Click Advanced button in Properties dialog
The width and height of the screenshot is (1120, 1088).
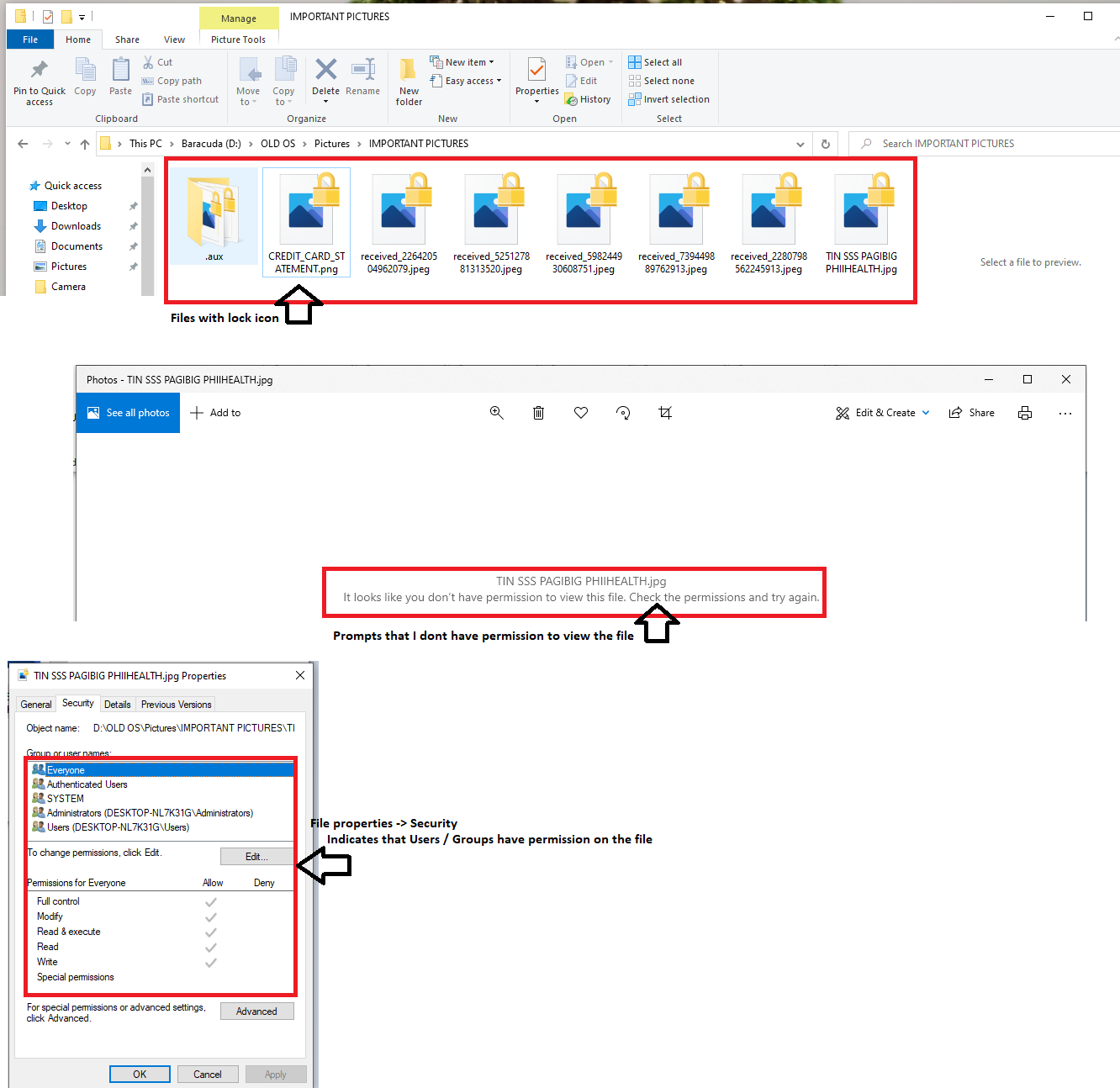256,1011
